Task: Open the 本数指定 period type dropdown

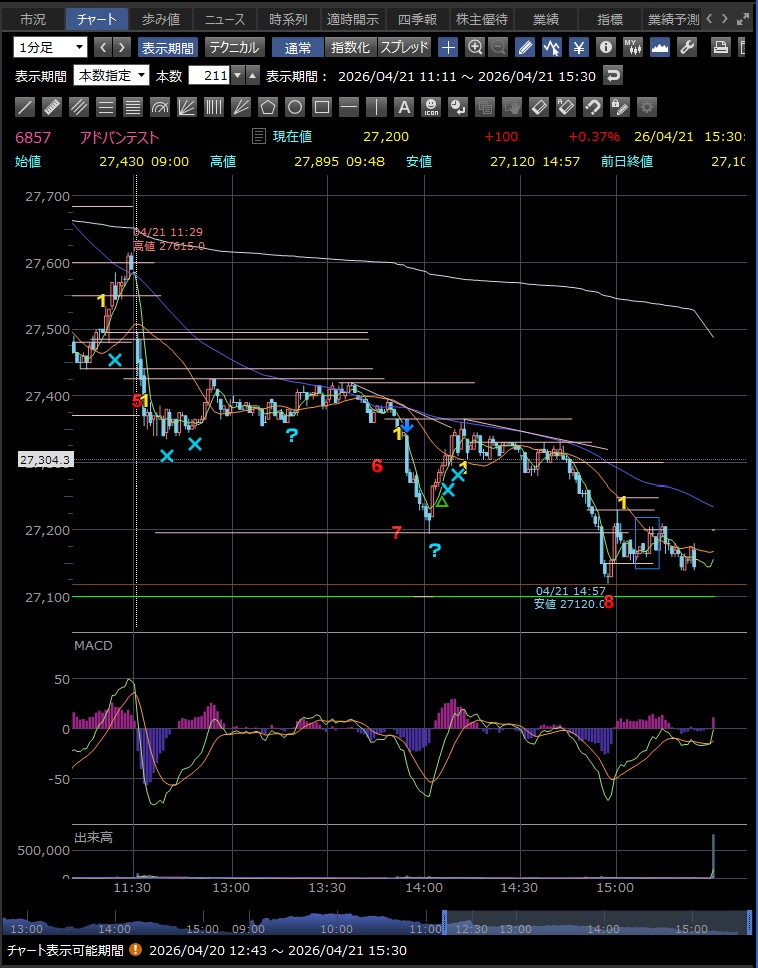Action: pos(112,75)
